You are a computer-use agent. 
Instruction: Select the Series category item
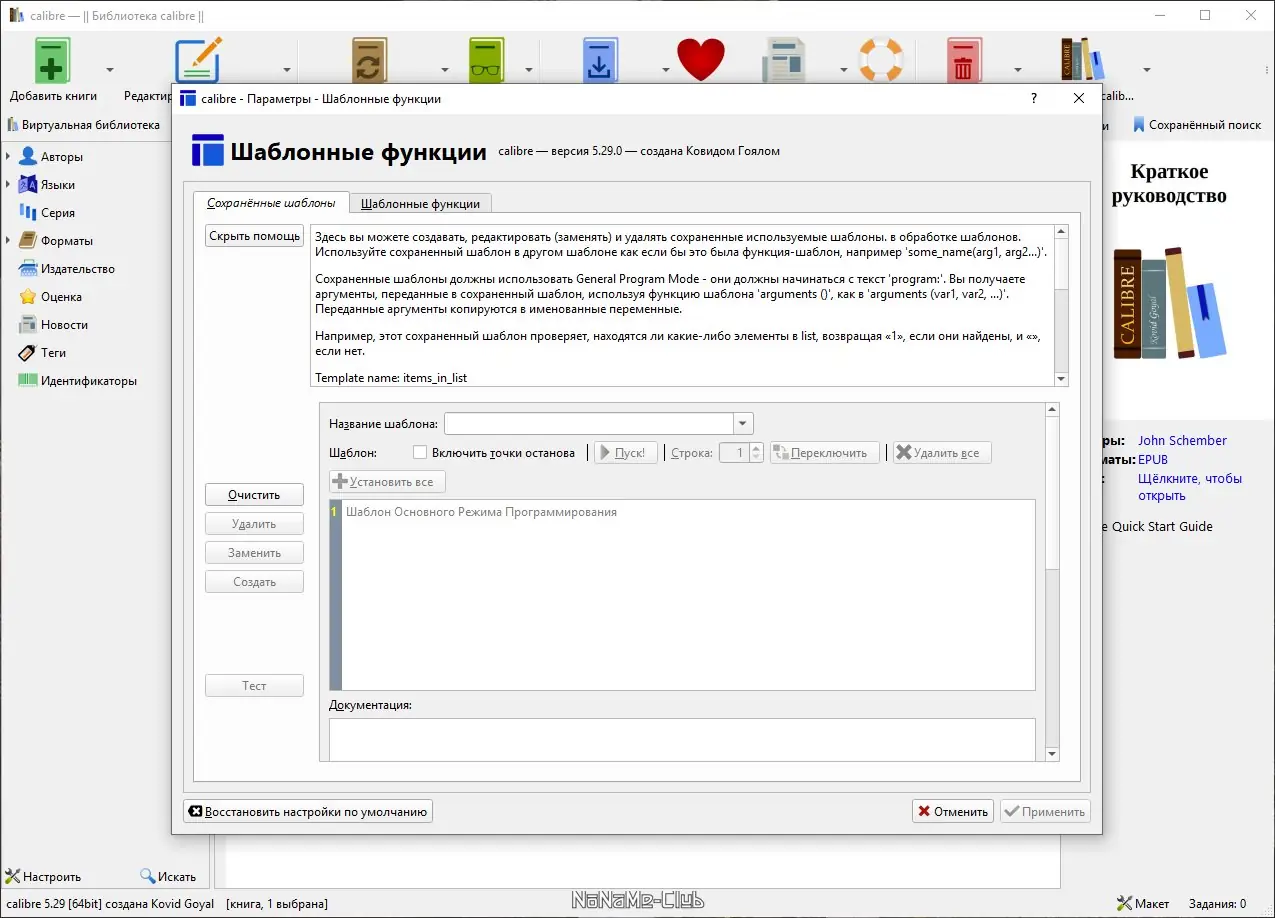[57, 213]
